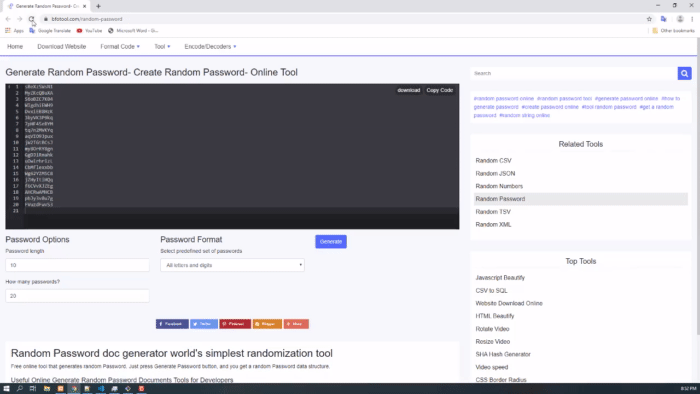Open Resize Video tool
The width and height of the screenshot is (700, 394).
(x=492, y=342)
